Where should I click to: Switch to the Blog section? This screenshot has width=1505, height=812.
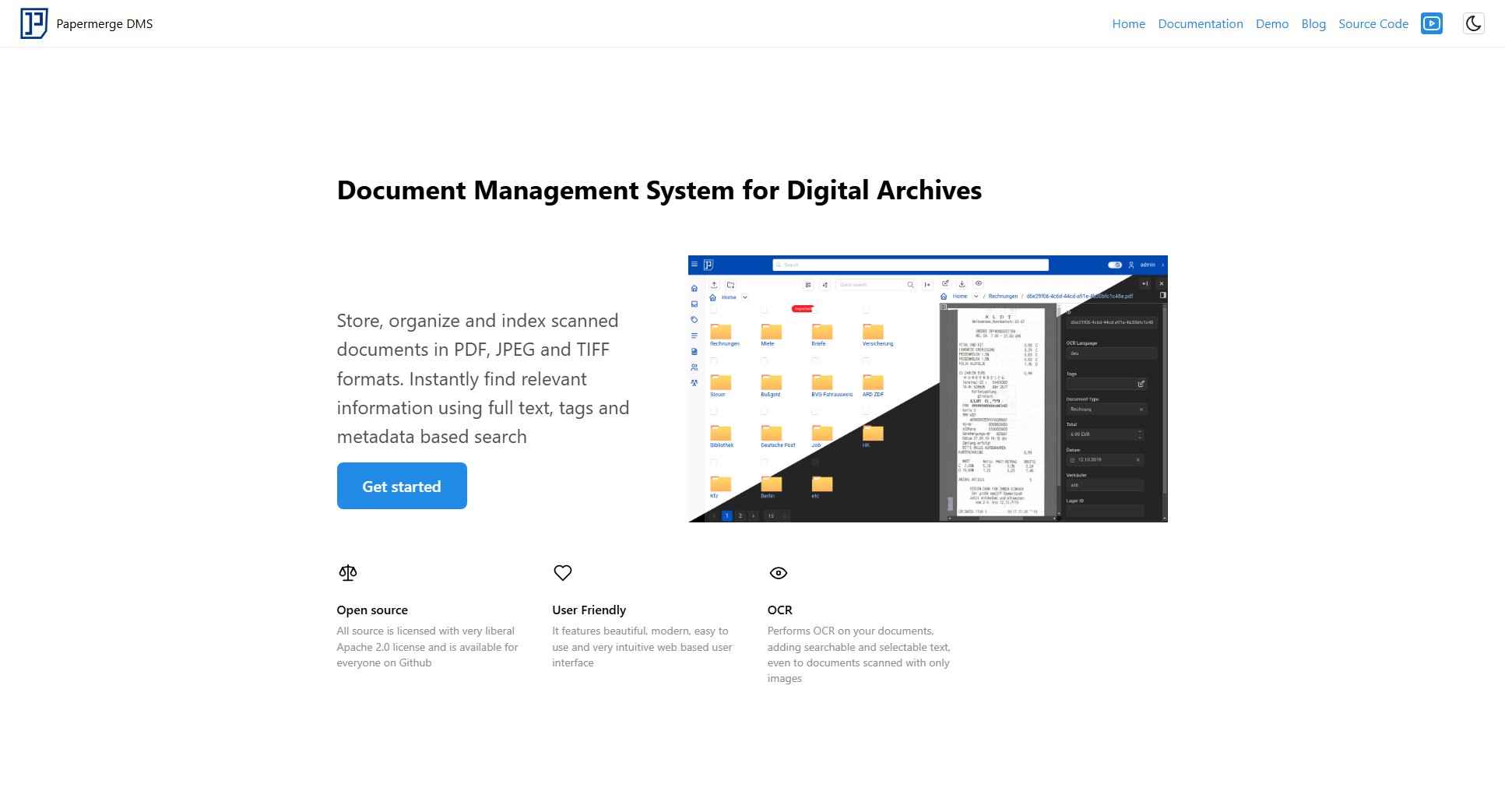tap(1313, 23)
